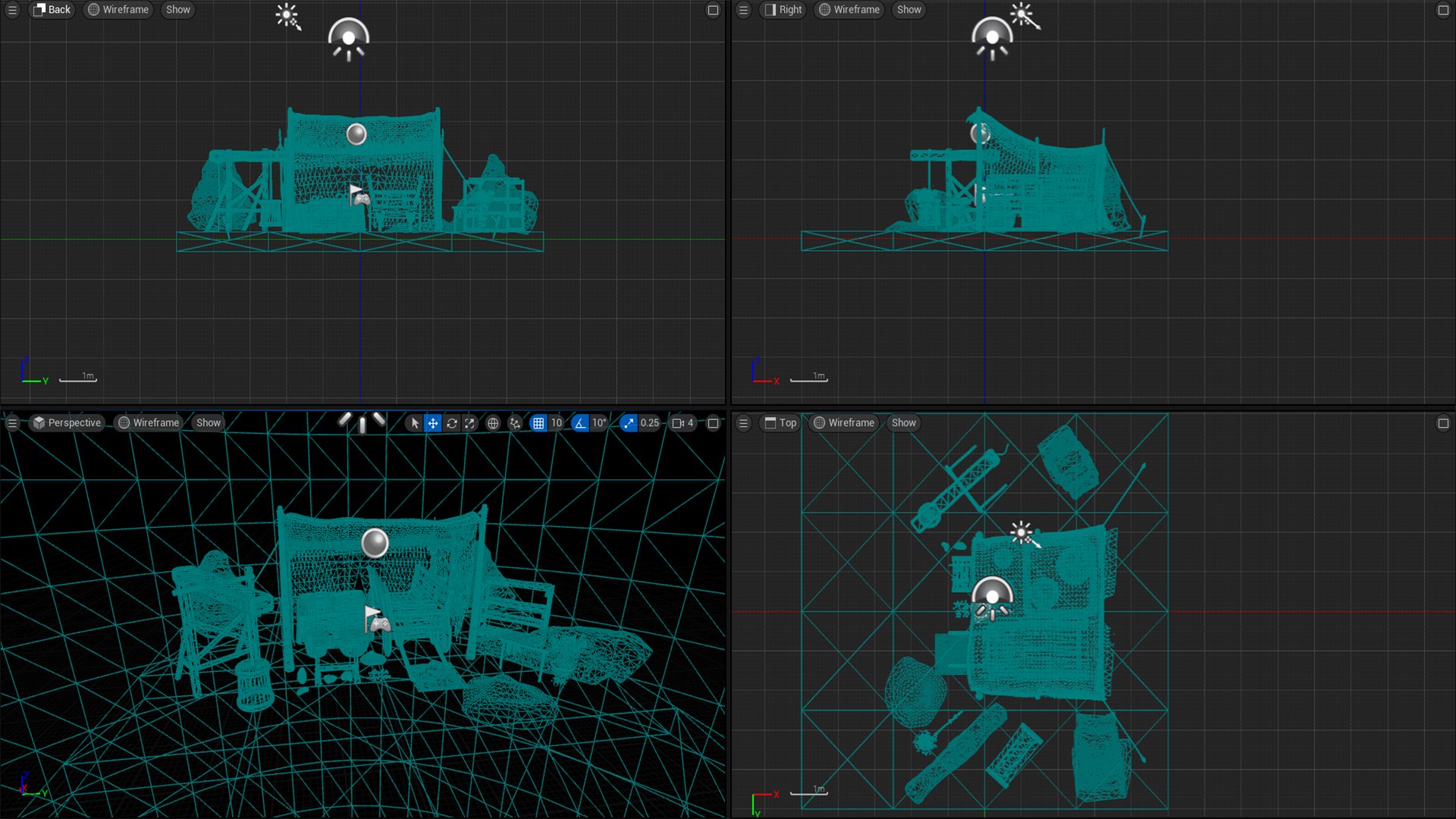1456x819 pixels.
Task: Toggle grid snapping in perspective viewport
Action: click(x=538, y=423)
